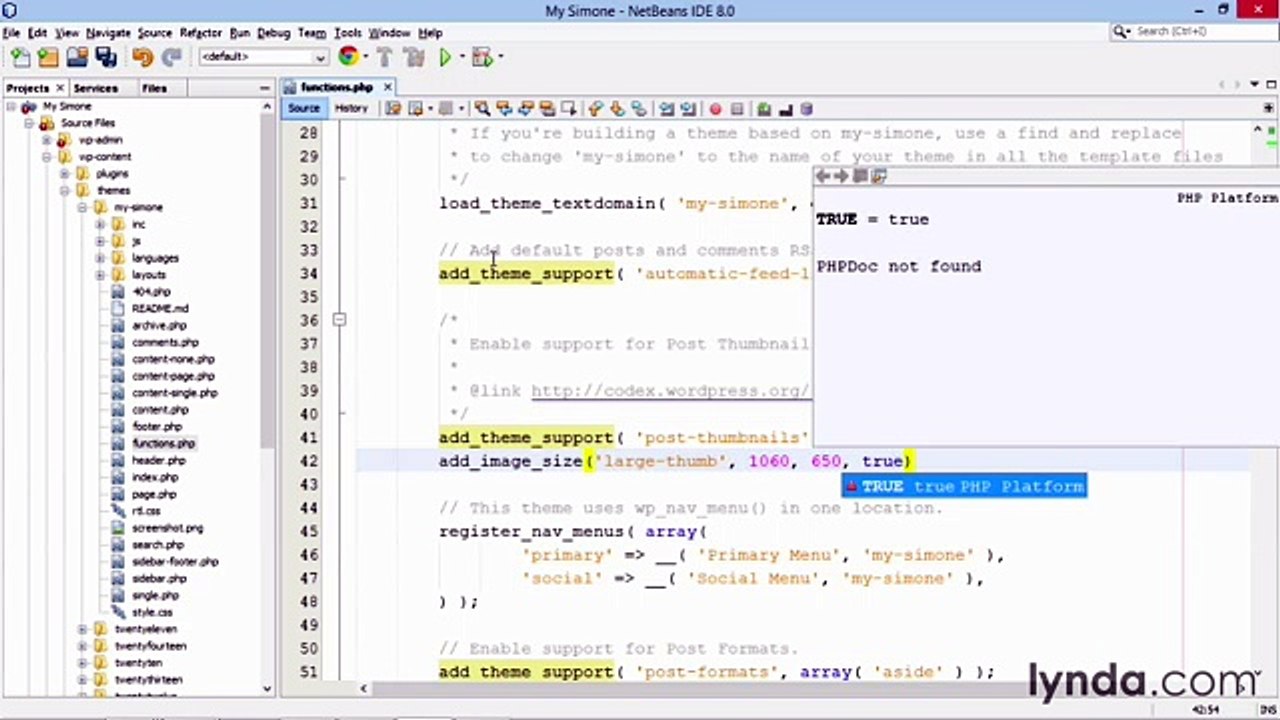Click the Find Selection magnifier icon in editor toolbar

click(482, 108)
